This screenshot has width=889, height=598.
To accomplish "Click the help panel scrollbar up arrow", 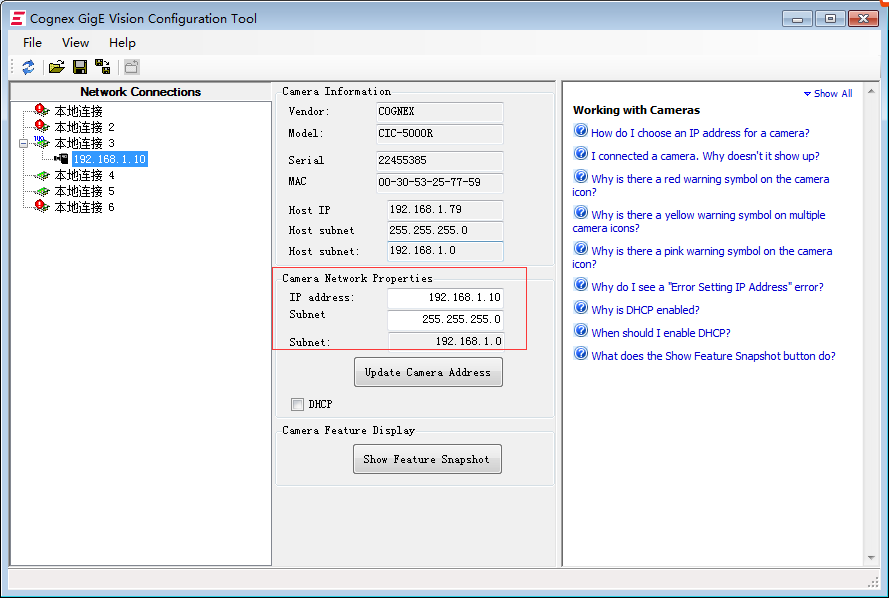I will 871,91.
